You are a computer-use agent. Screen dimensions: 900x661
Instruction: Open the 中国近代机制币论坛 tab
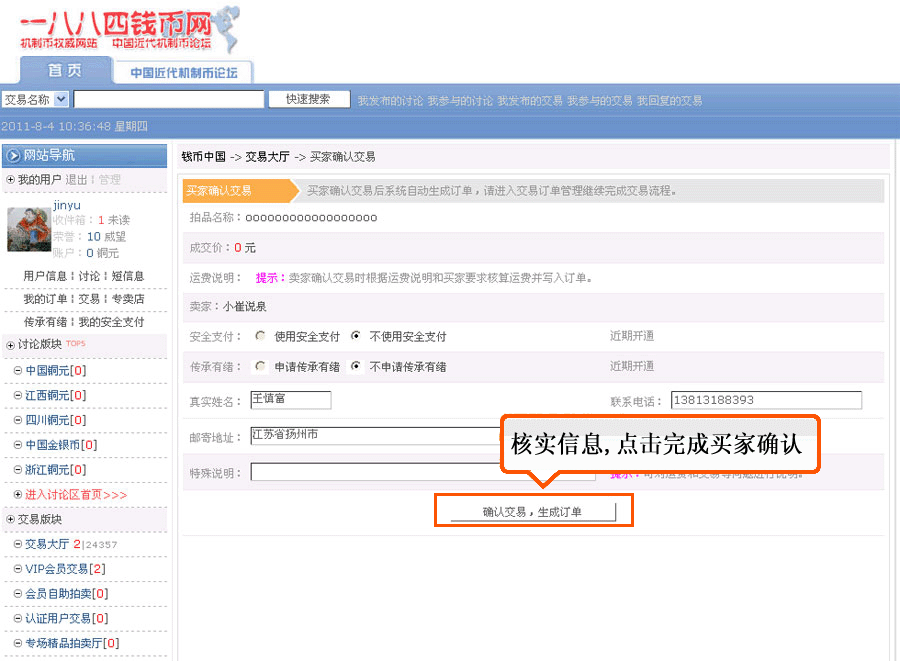pyautogui.click(x=184, y=73)
